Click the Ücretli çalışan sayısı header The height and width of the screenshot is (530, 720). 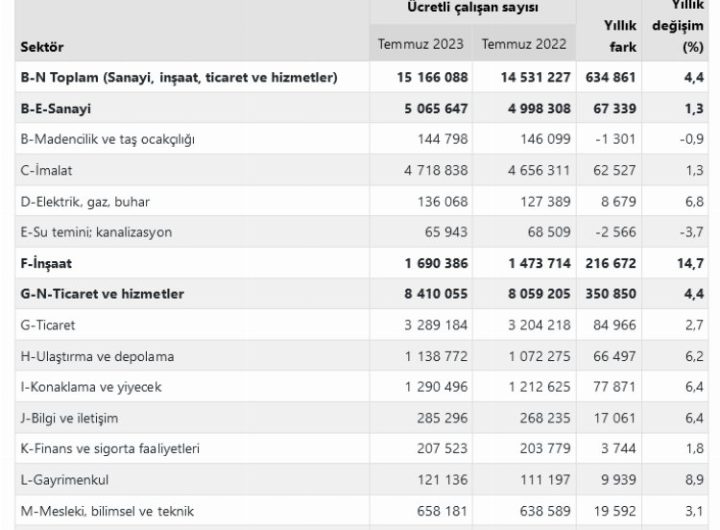point(473,8)
